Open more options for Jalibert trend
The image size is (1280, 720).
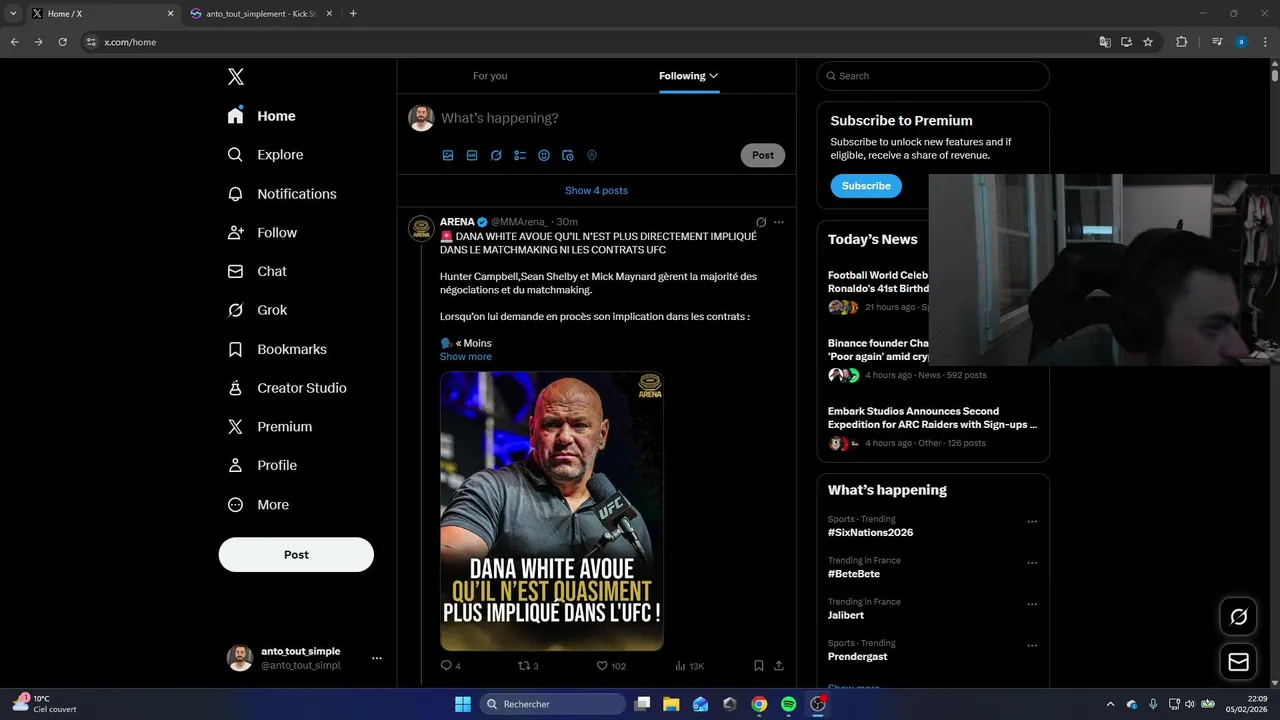coord(1032,605)
